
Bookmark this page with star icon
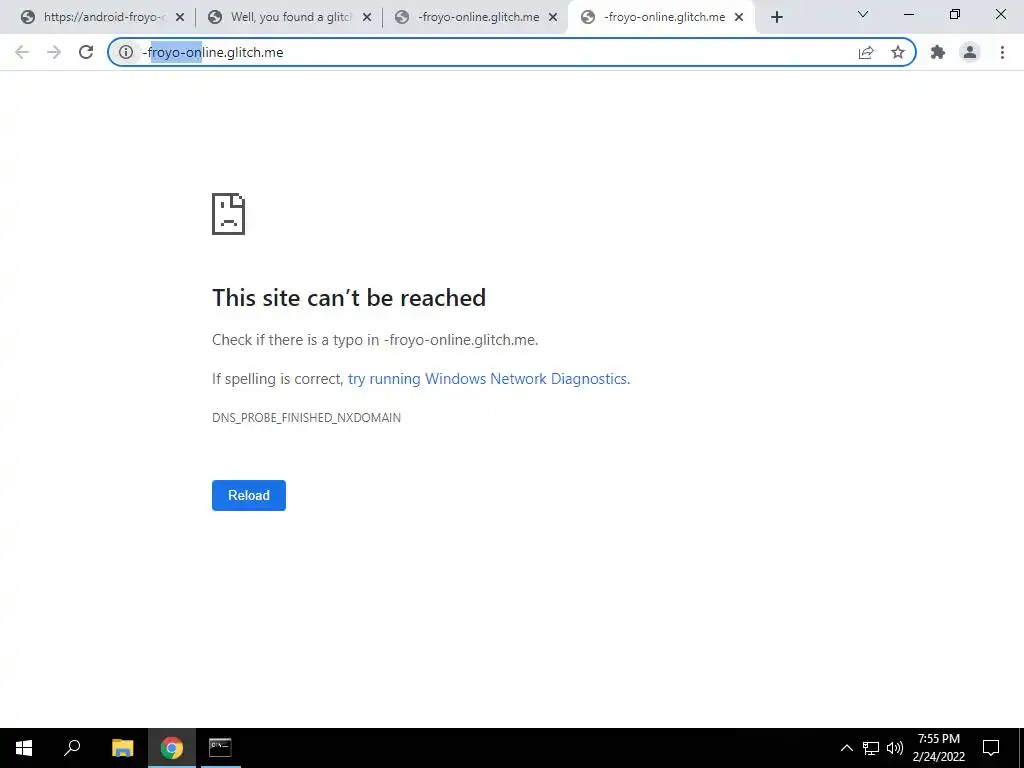click(898, 52)
